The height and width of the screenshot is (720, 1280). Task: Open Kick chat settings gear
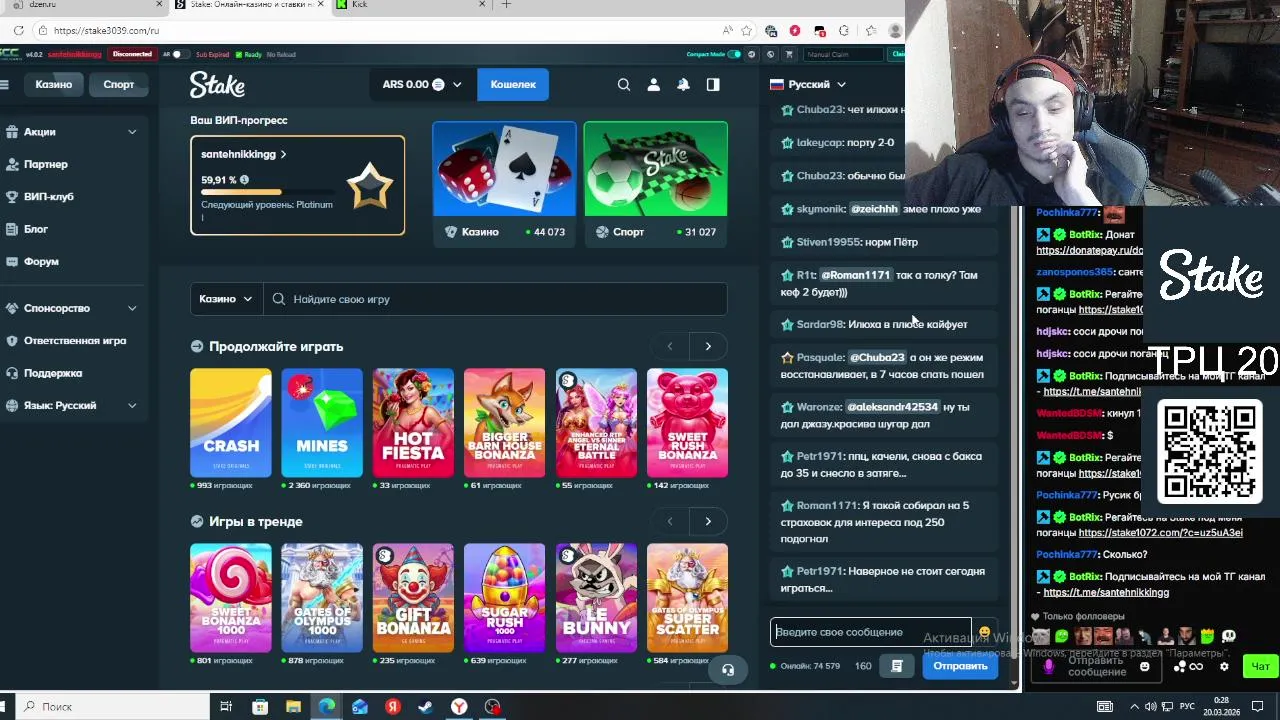(1224, 666)
